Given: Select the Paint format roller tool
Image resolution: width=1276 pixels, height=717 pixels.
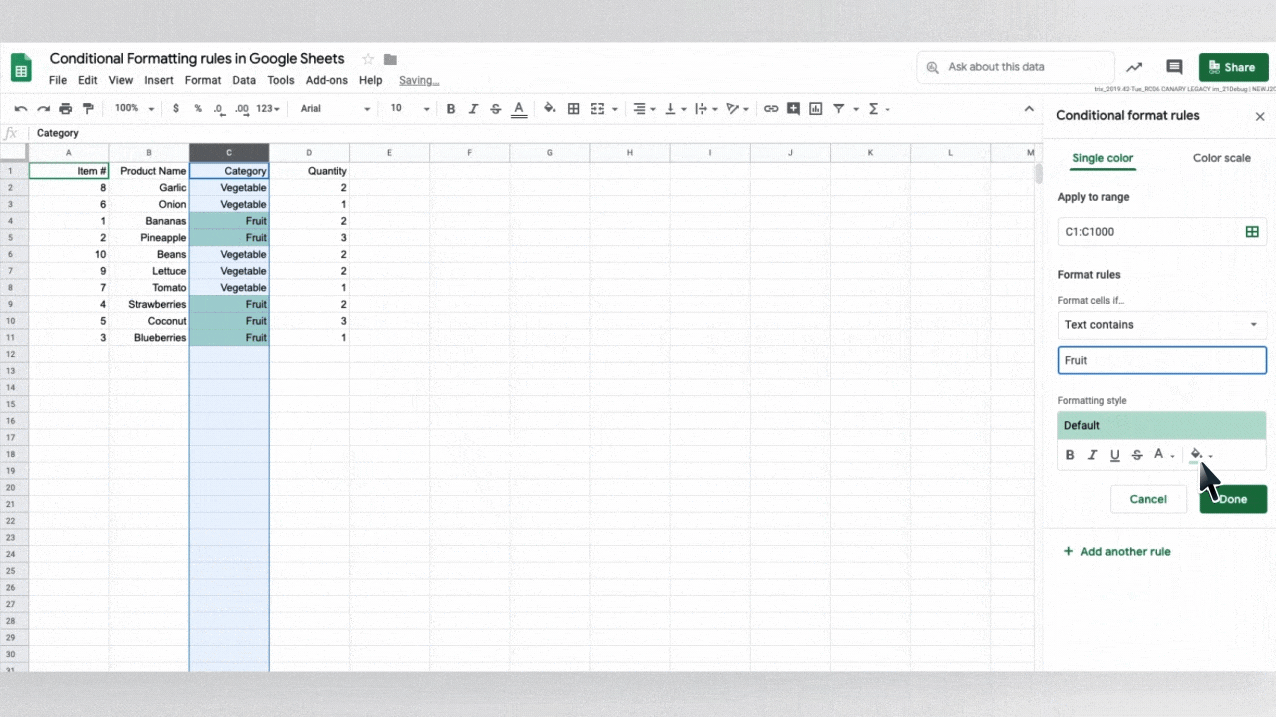Looking at the screenshot, I should [88, 109].
